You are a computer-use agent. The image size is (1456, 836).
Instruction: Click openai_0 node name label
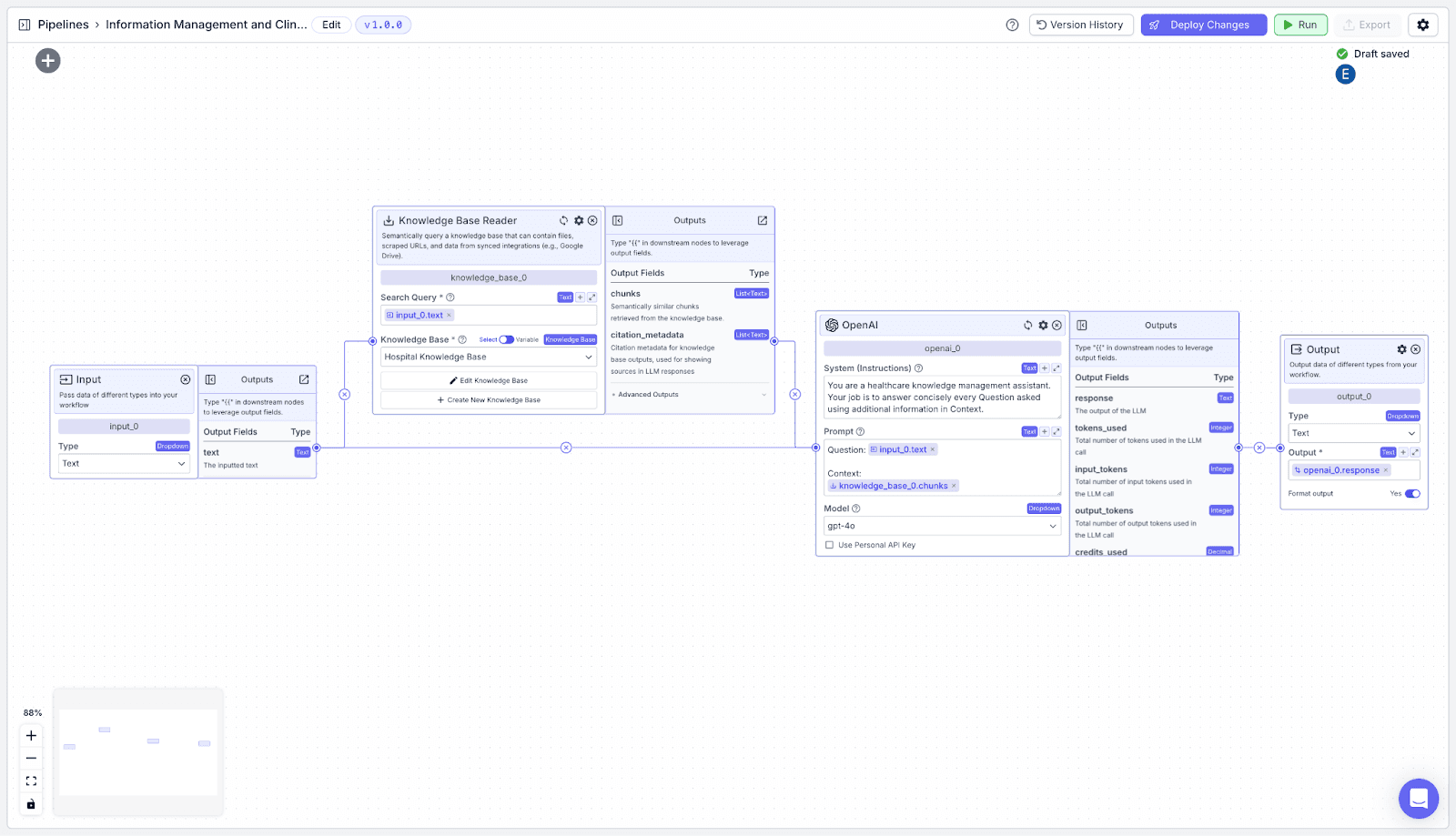(x=942, y=348)
